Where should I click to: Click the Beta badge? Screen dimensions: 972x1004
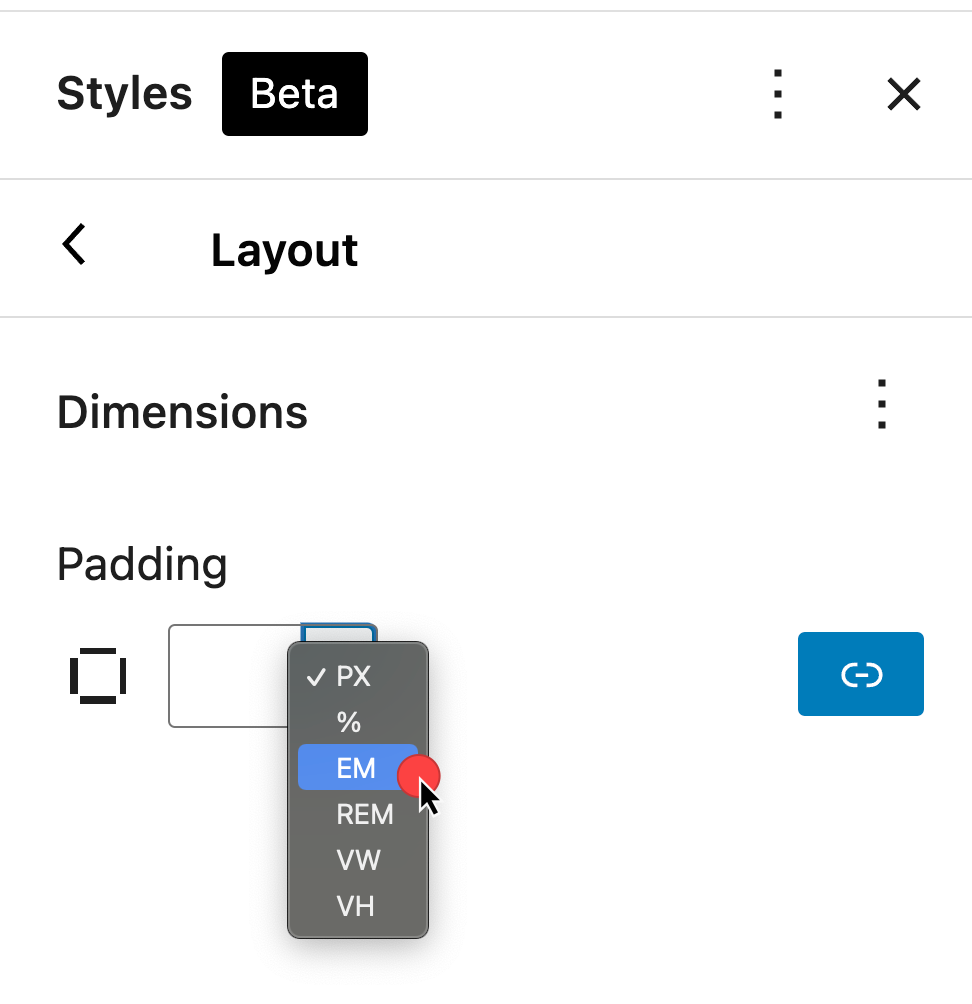(294, 94)
